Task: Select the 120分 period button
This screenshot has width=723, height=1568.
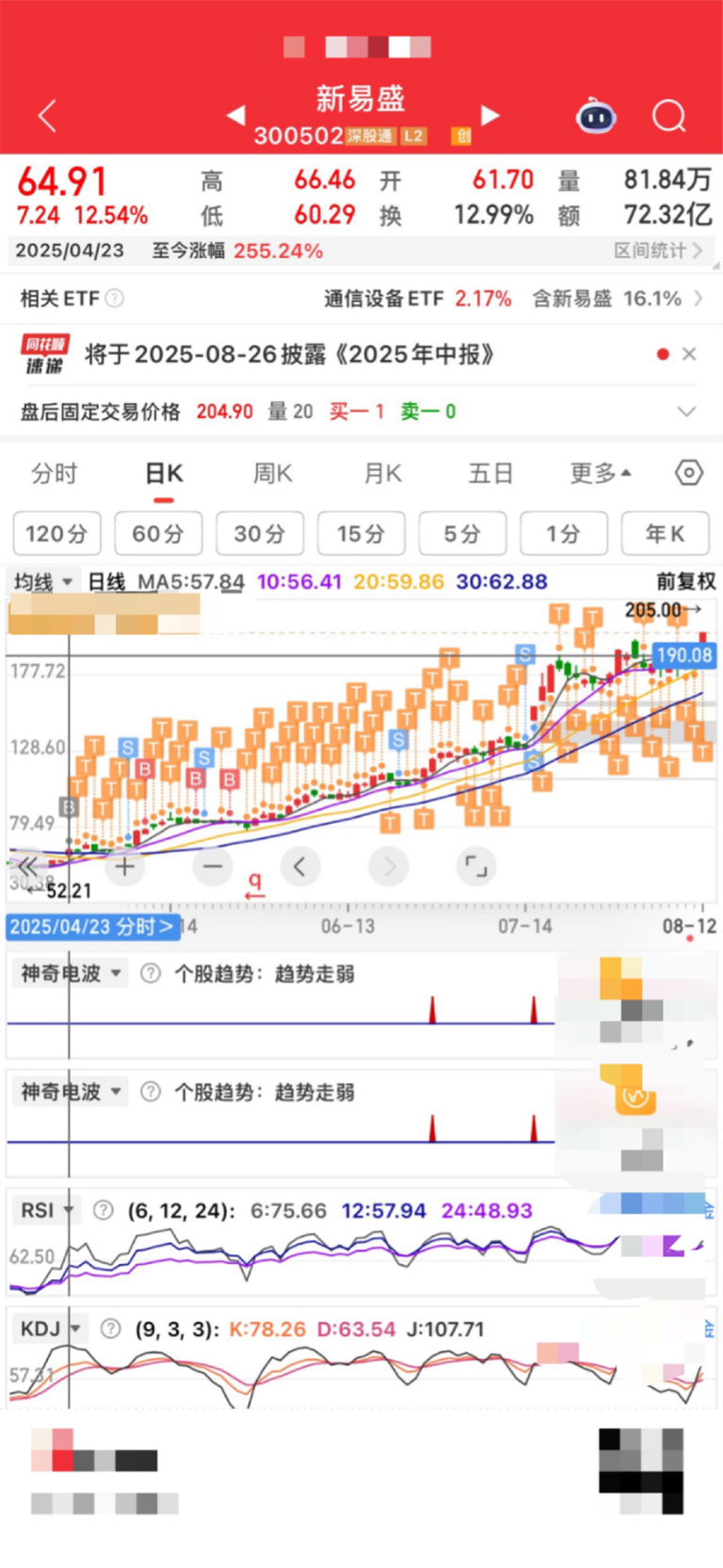Action: 56,534
